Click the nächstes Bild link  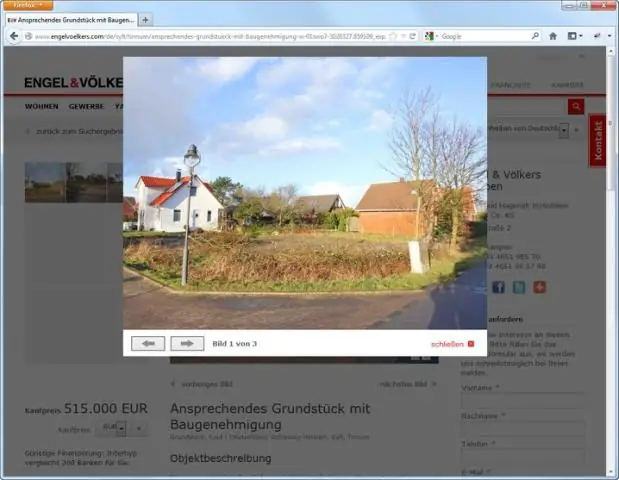[408, 384]
